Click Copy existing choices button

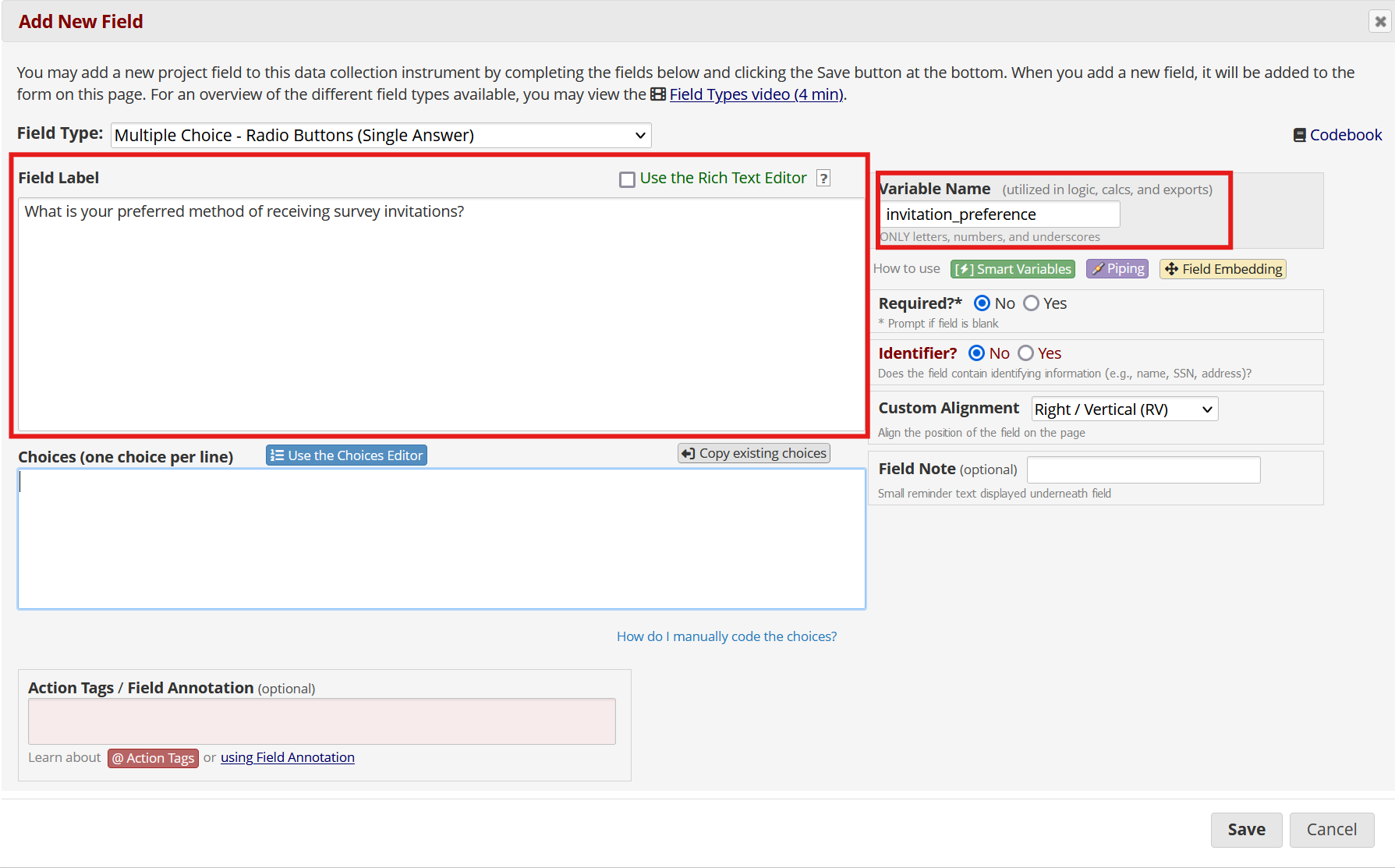[x=754, y=453]
